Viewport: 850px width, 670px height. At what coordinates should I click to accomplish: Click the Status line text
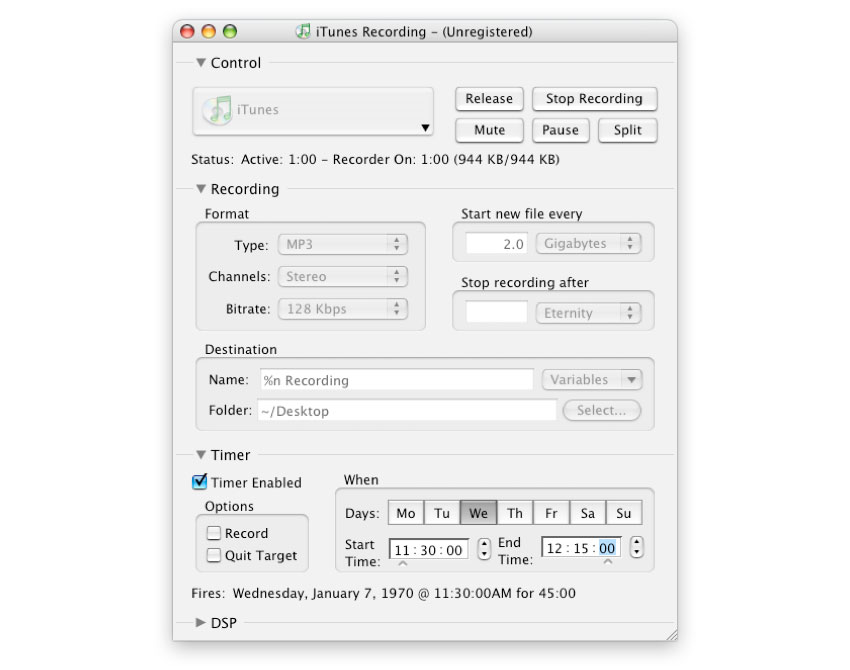click(375, 159)
